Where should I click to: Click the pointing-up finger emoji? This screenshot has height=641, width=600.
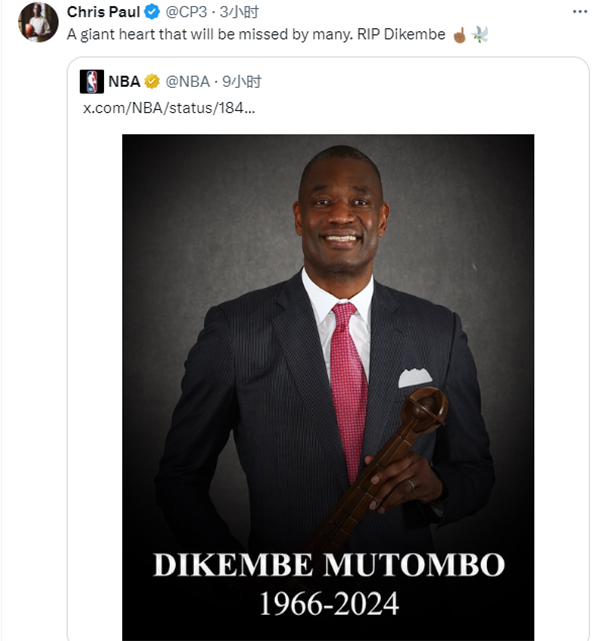coord(460,35)
